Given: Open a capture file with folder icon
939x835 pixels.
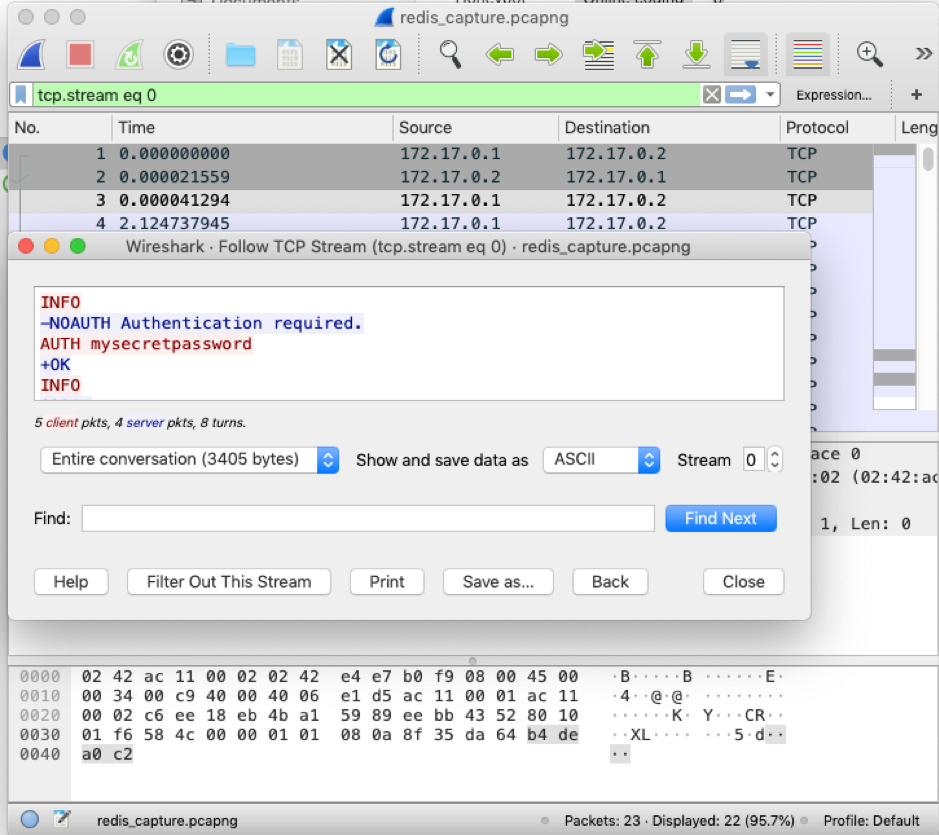Looking at the screenshot, I should (x=240, y=54).
